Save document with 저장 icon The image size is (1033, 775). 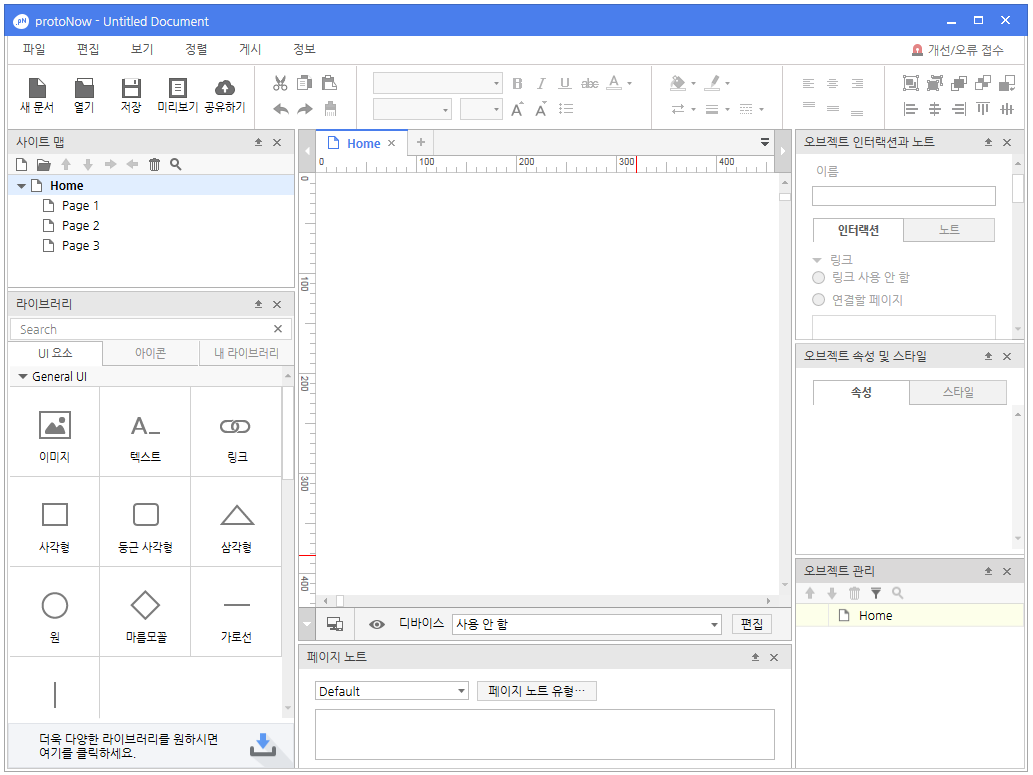tap(130, 95)
